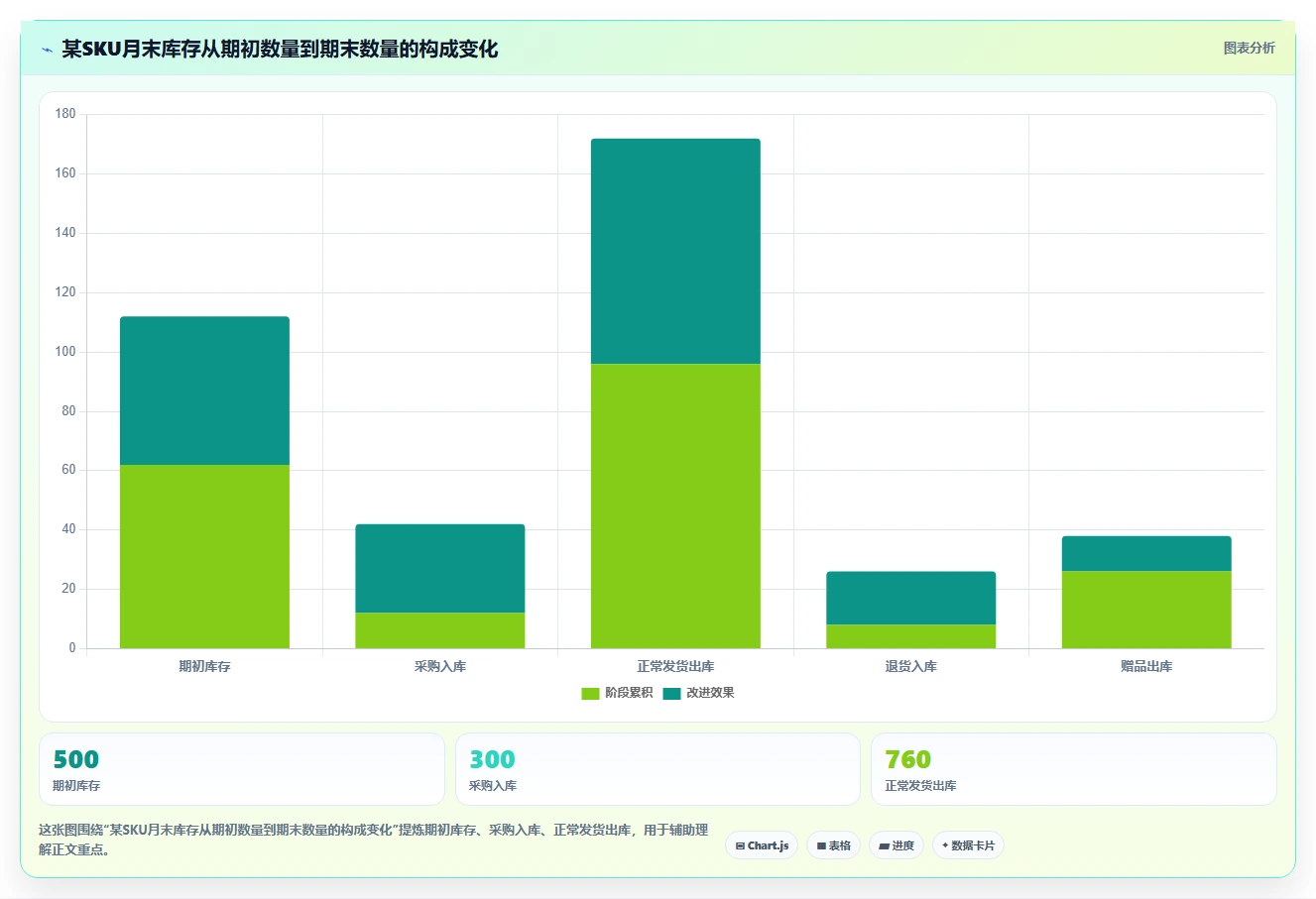This screenshot has height=899, width=1316.
Task: Click the 180 y-axis tick label
Action: click(x=65, y=114)
